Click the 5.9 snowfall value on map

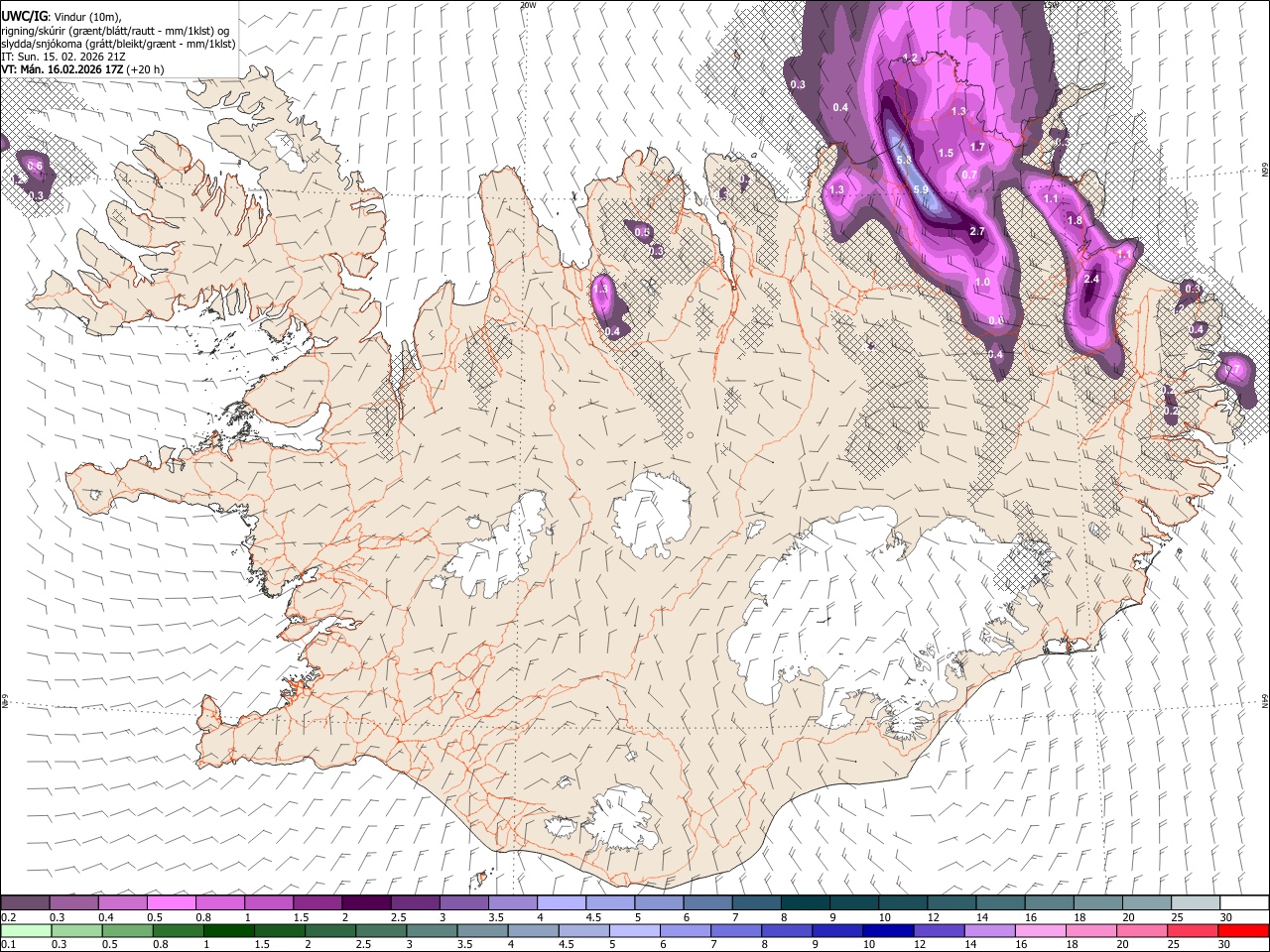[x=920, y=189]
